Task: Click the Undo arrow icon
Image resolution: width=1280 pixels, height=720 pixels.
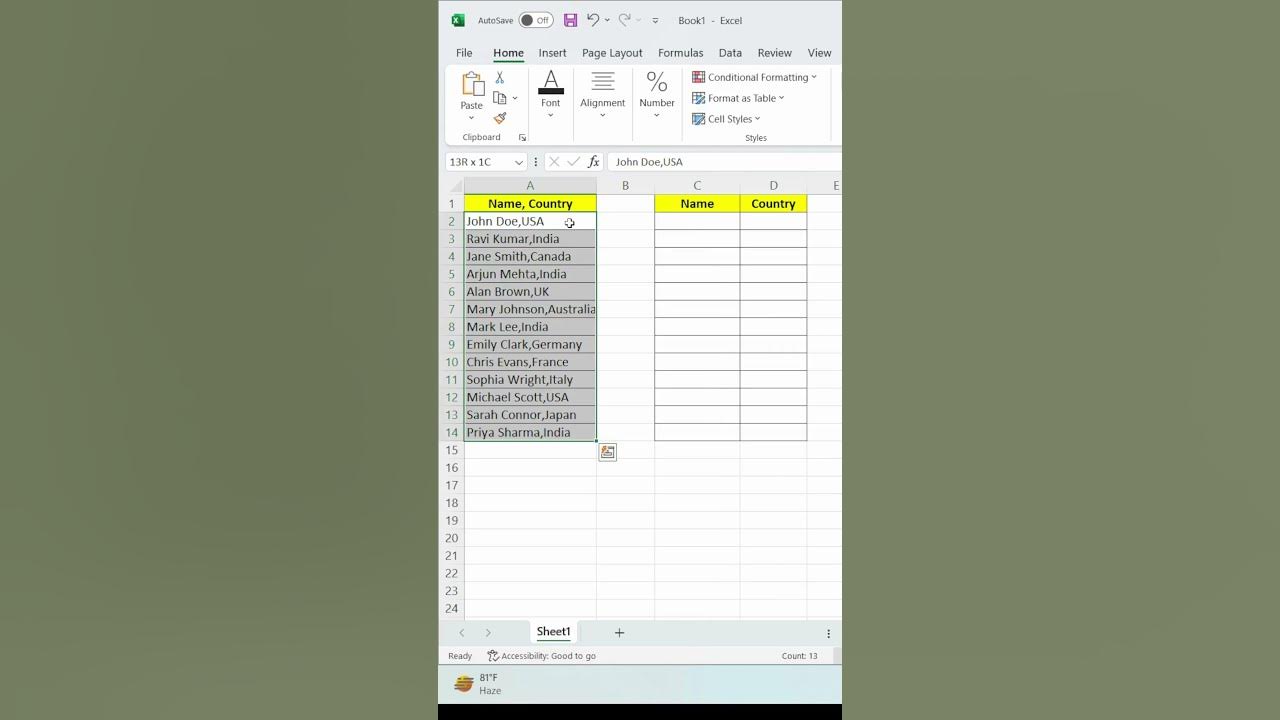Action: tap(593, 20)
